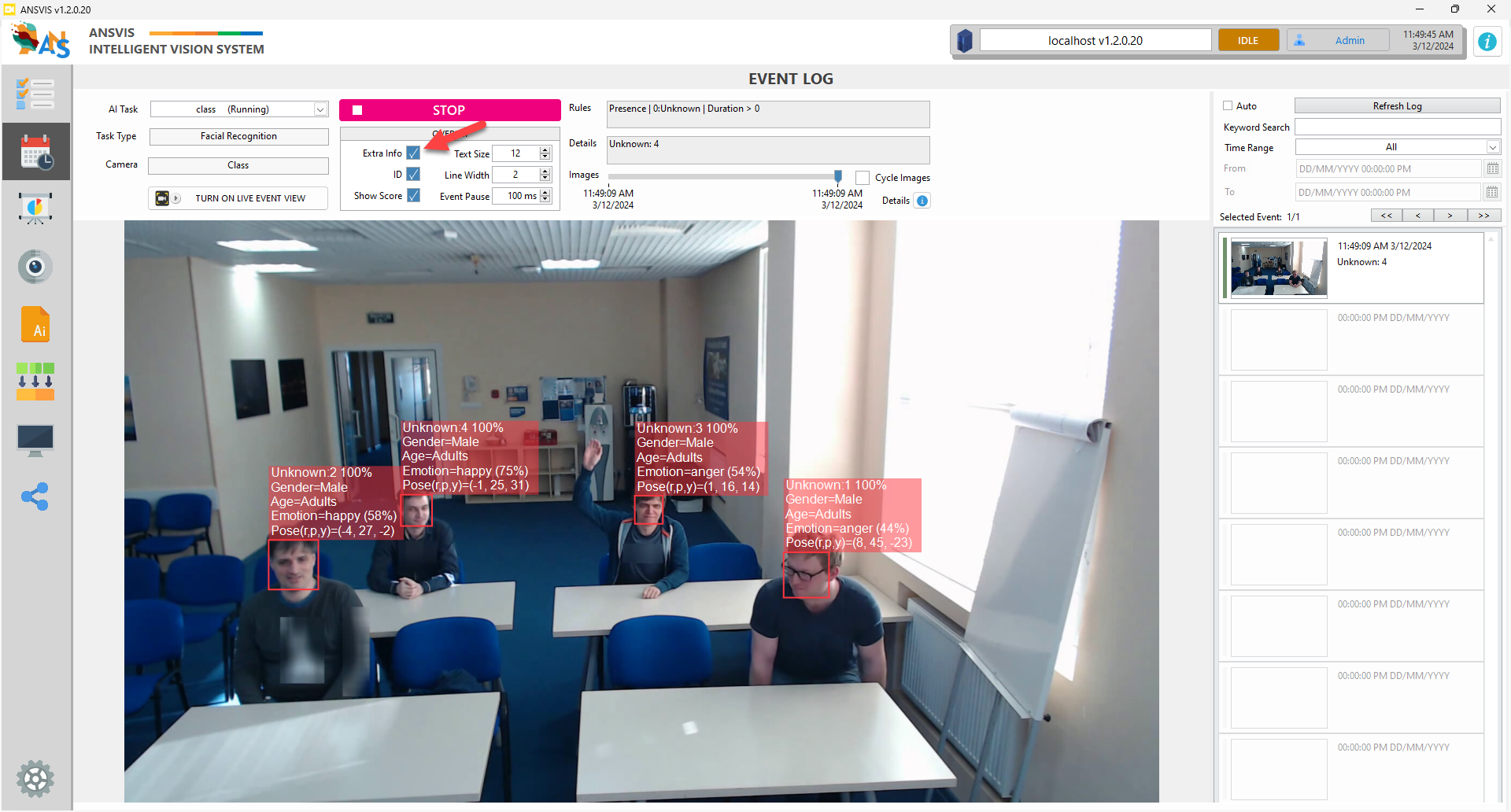The image size is (1511, 812).
Task: Open the event log calendar icon
Action: pos(35,152)
